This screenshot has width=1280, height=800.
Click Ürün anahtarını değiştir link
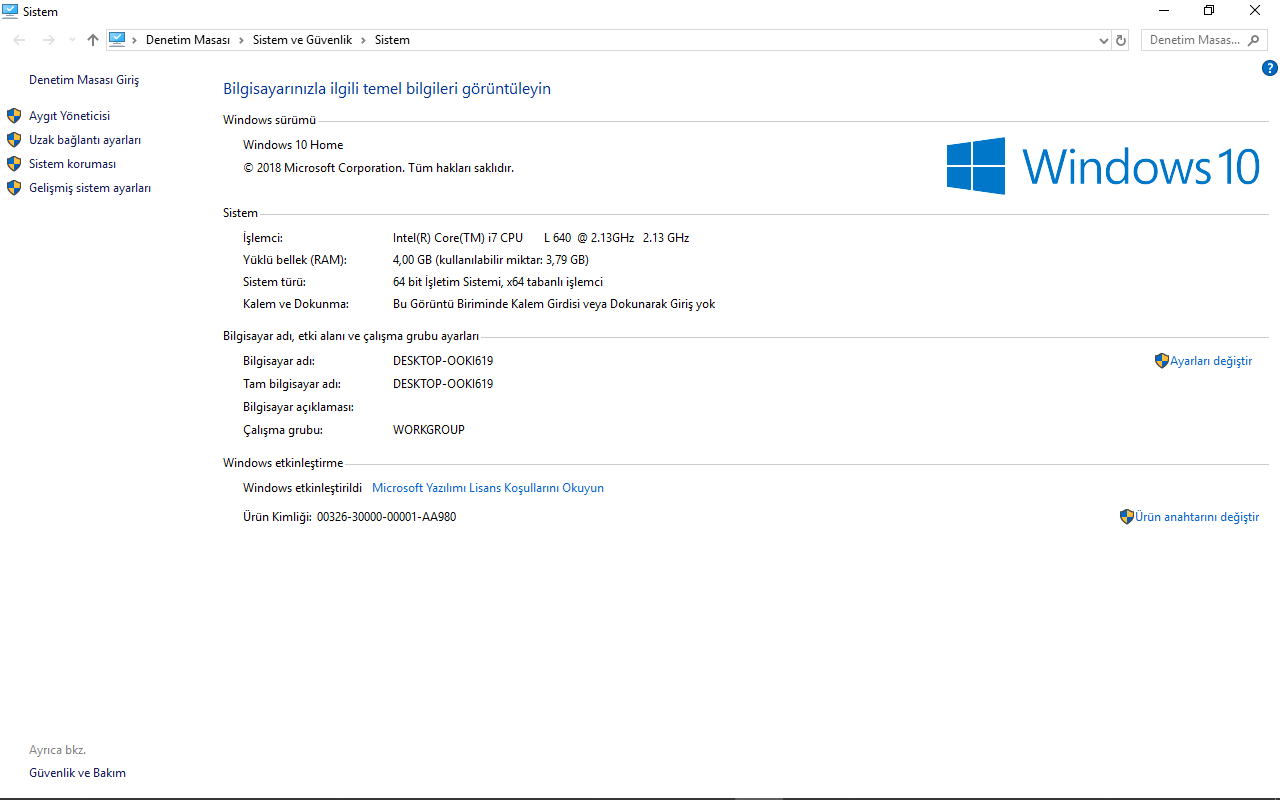(1197, 517)
